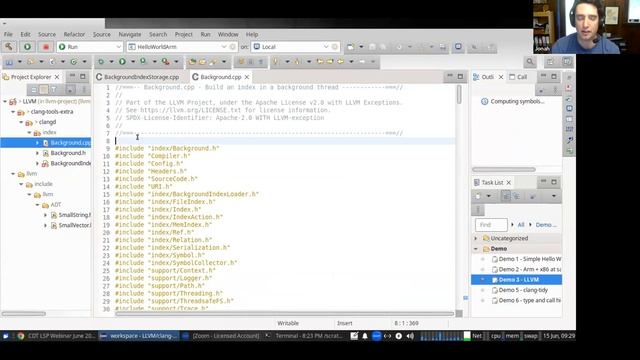Screen dimensions: 640x360
Task: Click the Open Perspective icon at top right
Action: pos(551,62)
